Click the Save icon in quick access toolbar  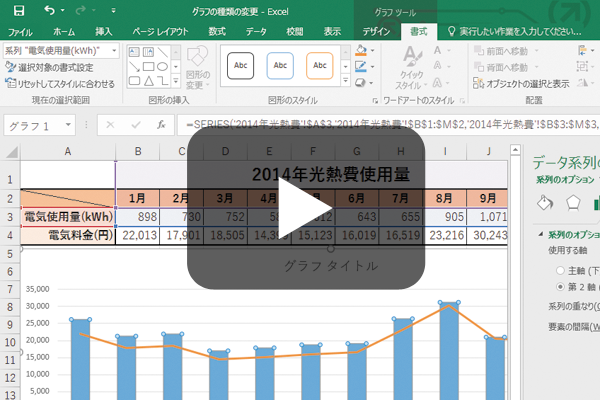click(x=19, y=10)
